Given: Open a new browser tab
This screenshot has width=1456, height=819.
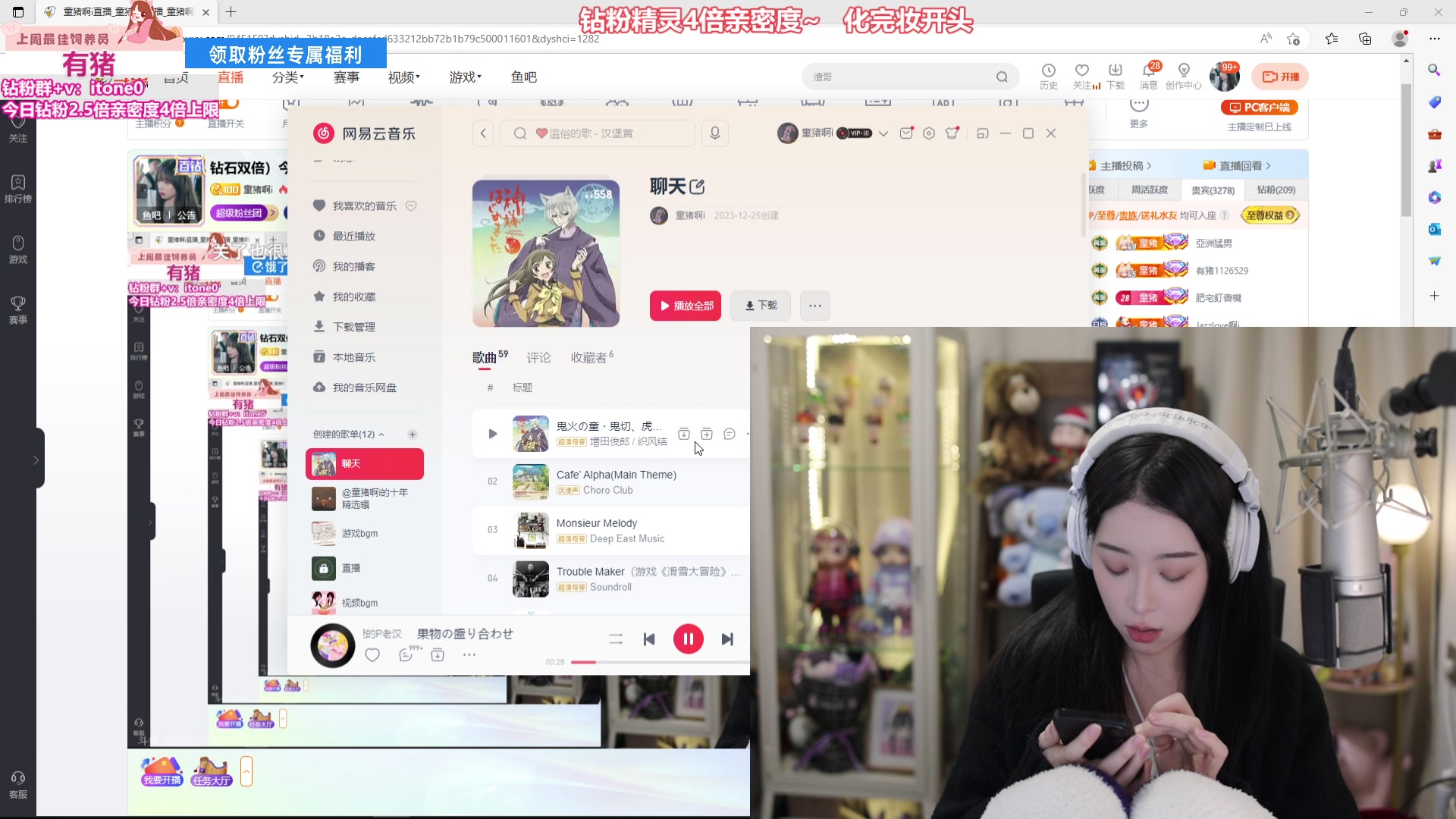Looking at the screenshot, I should click(231, 12).
